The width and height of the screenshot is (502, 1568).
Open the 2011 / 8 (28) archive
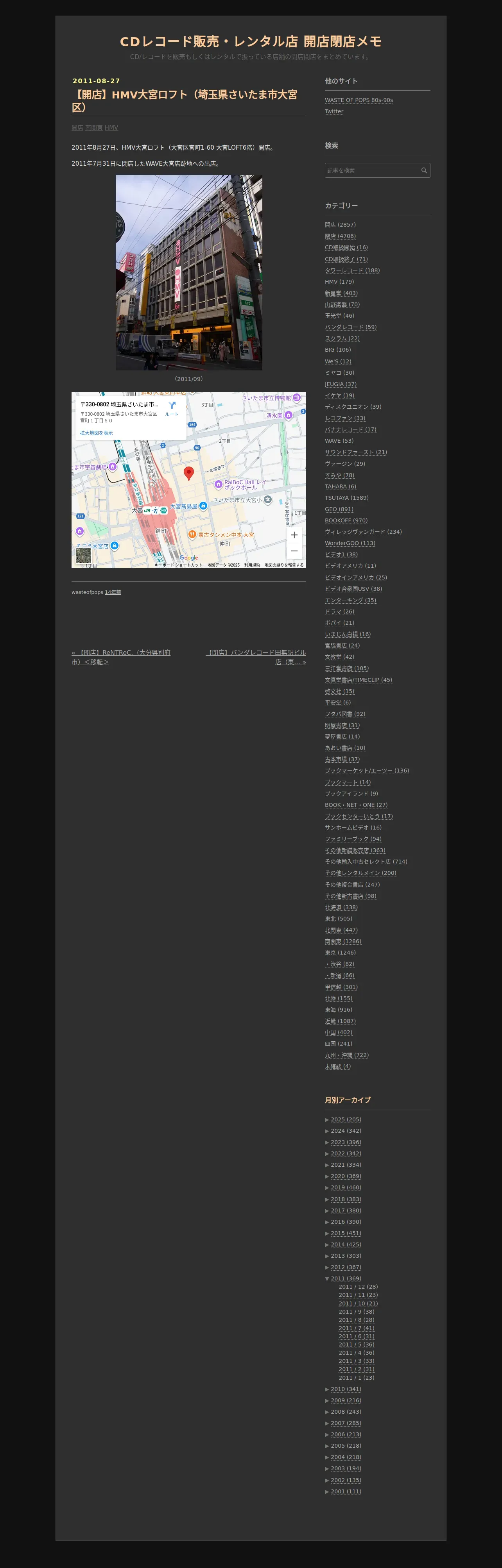pos(357,1319)
